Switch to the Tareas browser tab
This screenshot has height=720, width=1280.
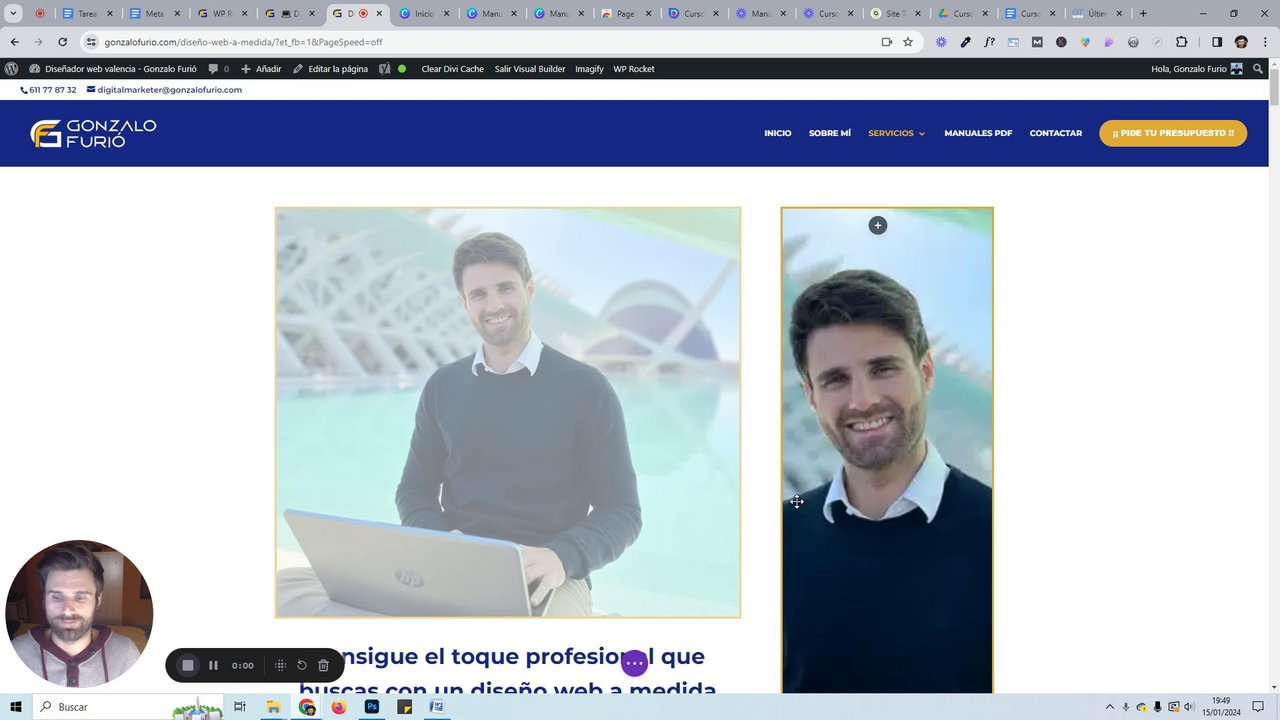87,14
